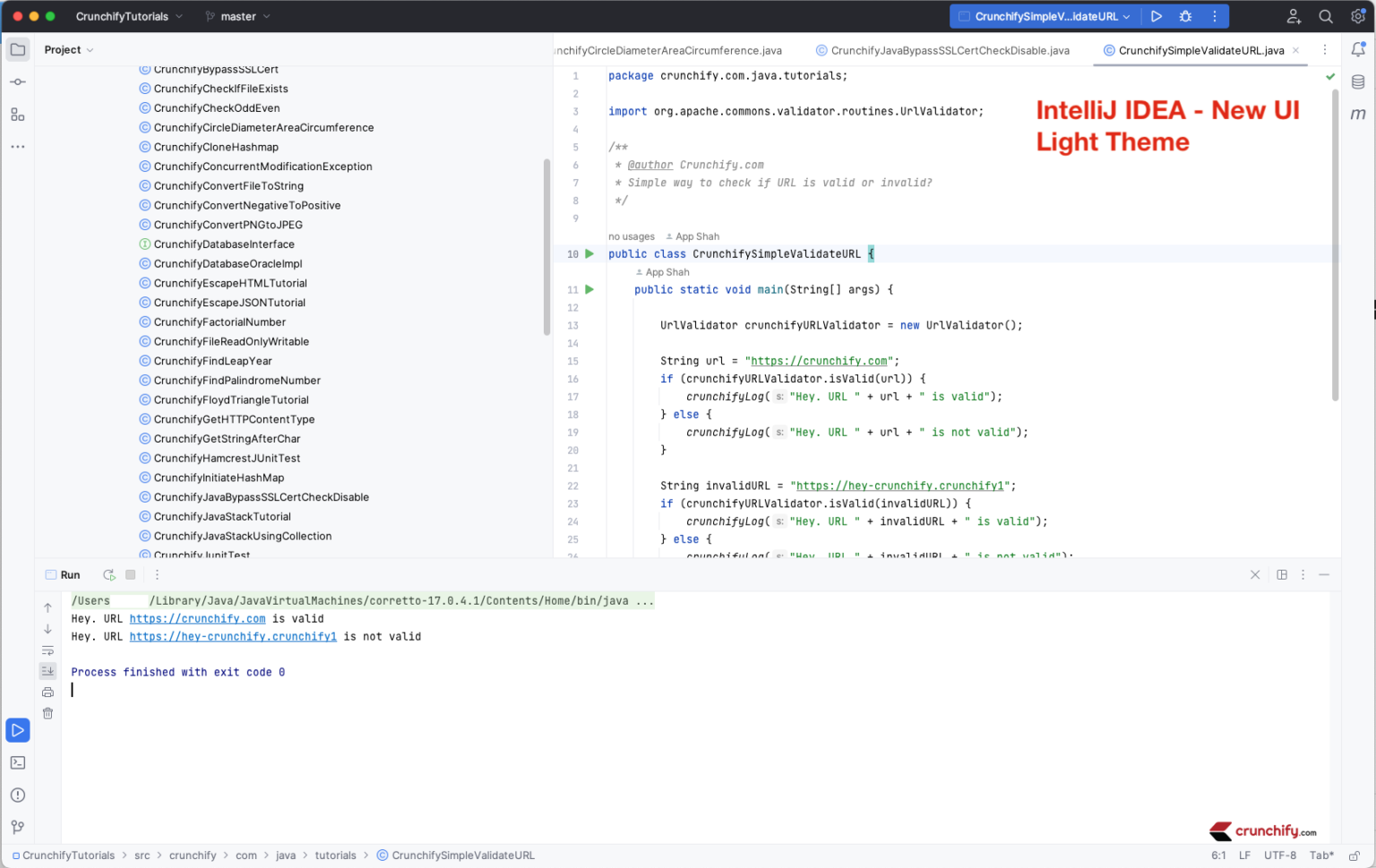Viewport: 1376px width, 868px height.
Task: Open notifications via the bell icon
Action: click(x=1359, y=51)
